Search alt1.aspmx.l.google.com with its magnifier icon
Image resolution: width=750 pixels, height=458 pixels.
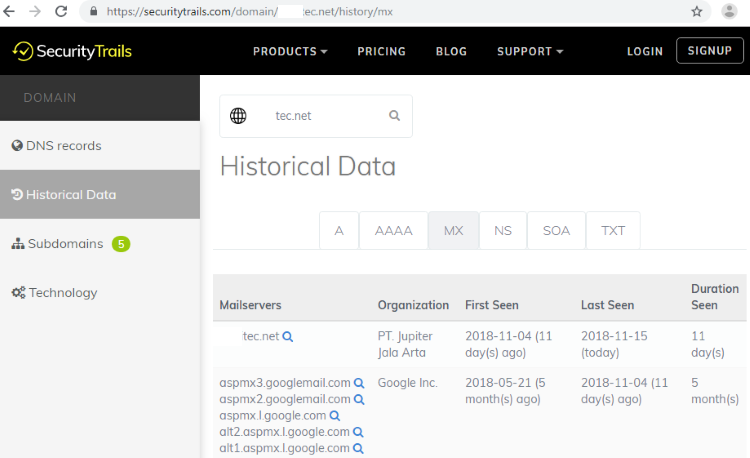tap(358, 448)
